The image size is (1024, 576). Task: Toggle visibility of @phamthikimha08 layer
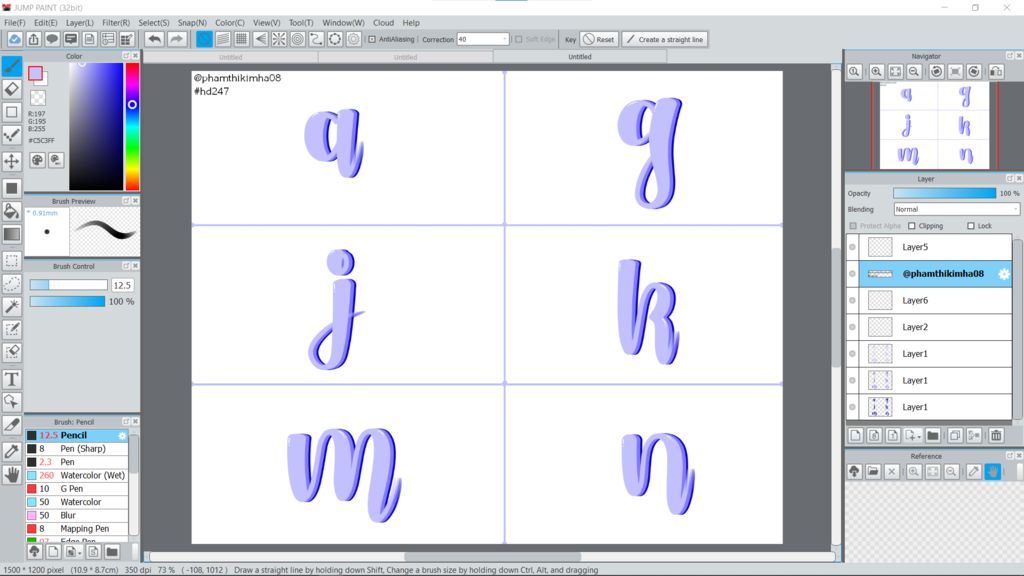(852, 274)
